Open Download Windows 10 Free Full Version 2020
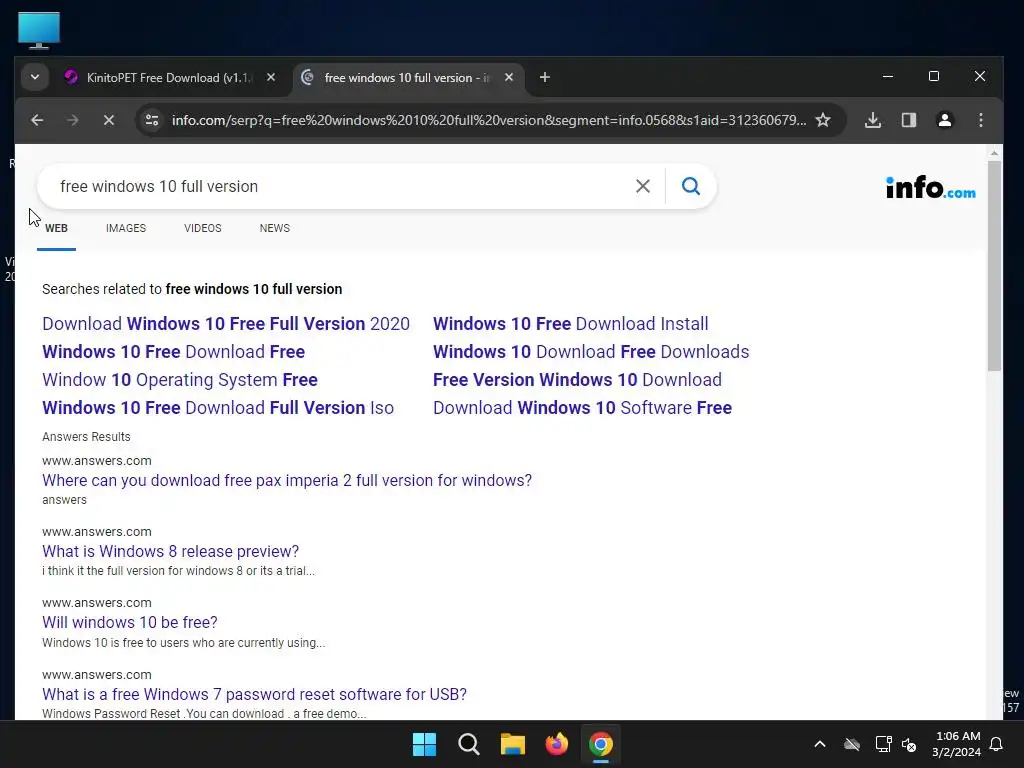This screenshot has height=768, width=1024. coord(226,324)
